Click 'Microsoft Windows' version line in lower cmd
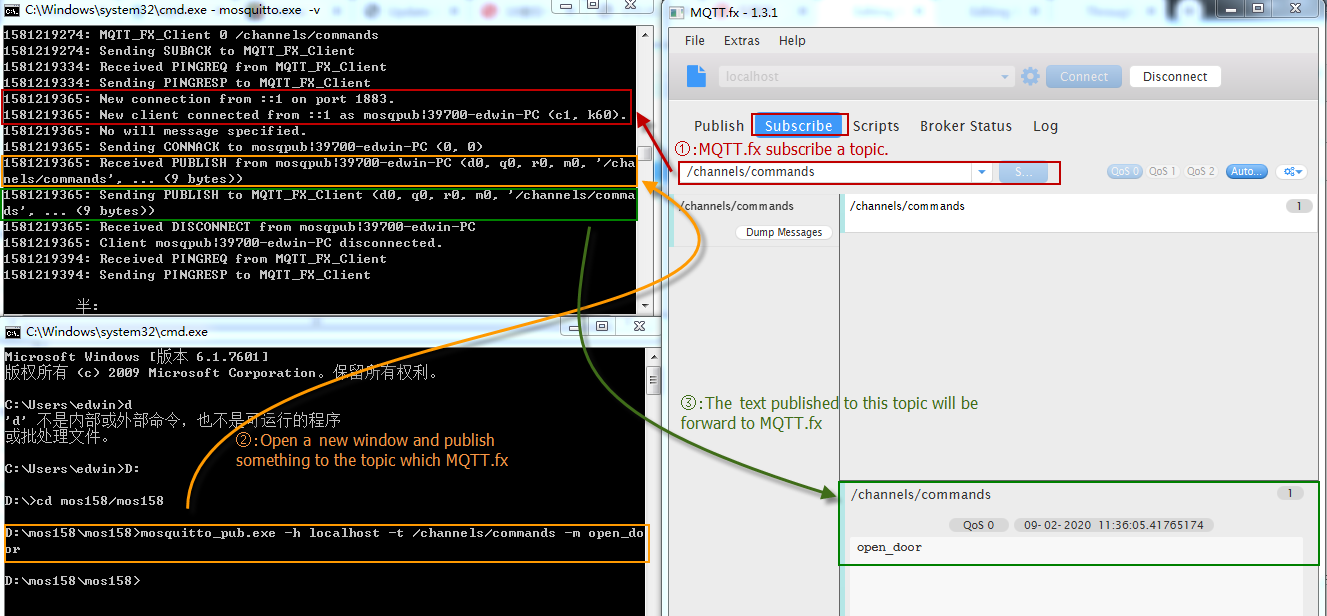This screenshot has width=1327, height=616. [136, 357]
